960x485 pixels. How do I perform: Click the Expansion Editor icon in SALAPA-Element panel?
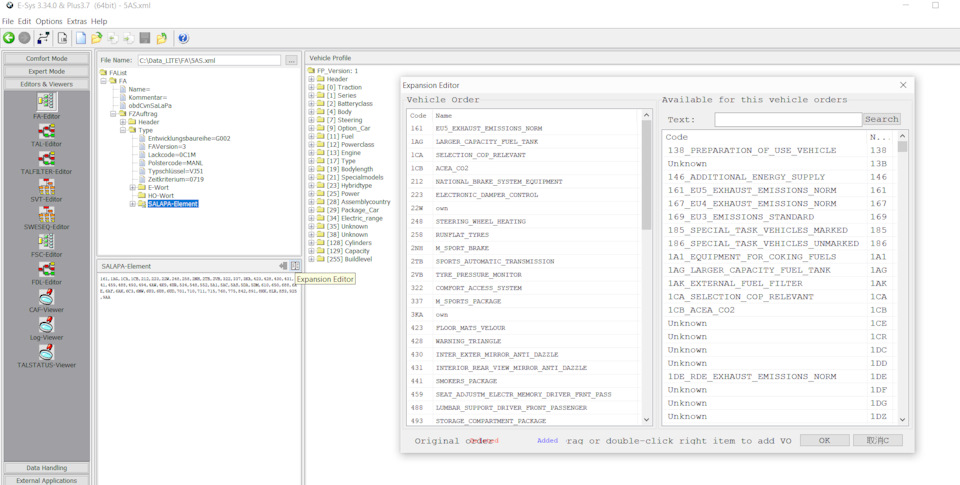(x=296, y=266)
